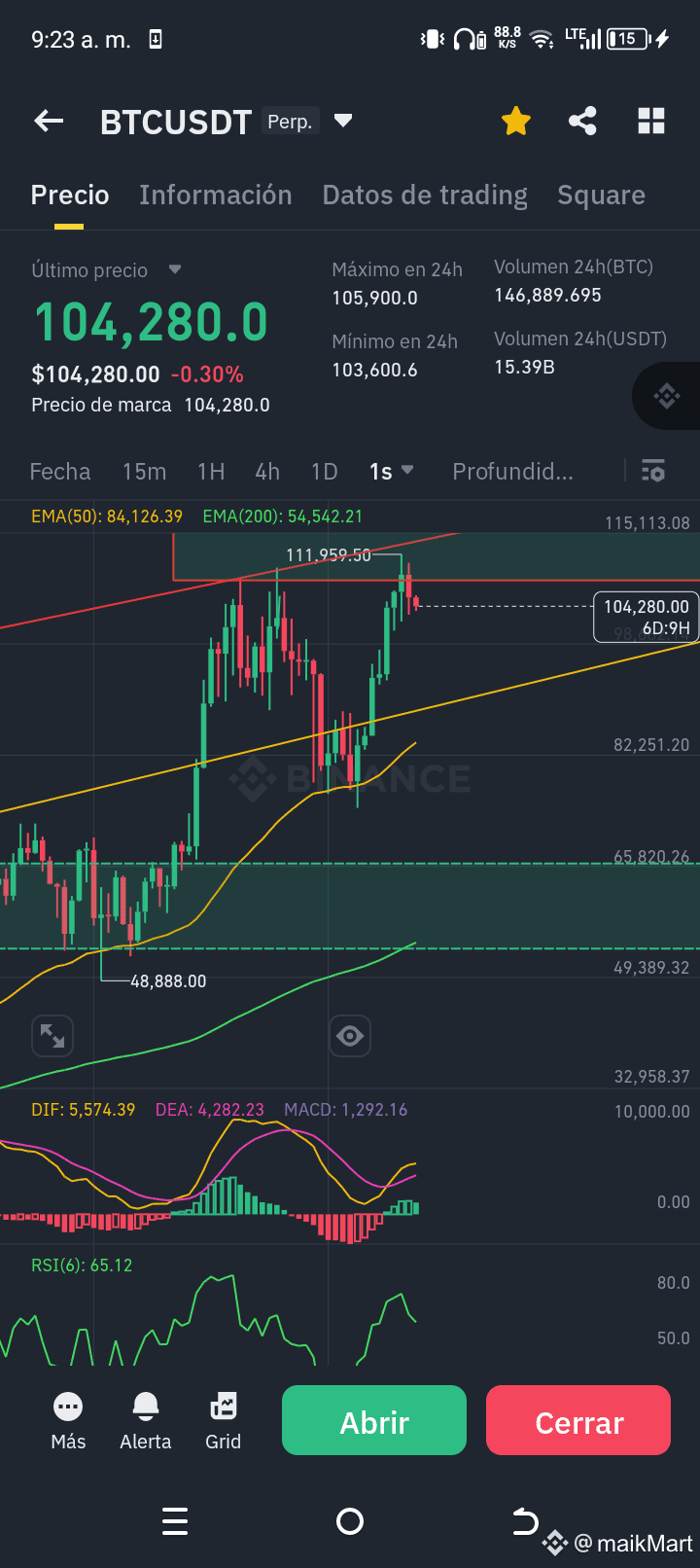The width and height of the screenshot is (700, 1568).
Task: Select the 1D timeframe
Action: pos(325,472)
